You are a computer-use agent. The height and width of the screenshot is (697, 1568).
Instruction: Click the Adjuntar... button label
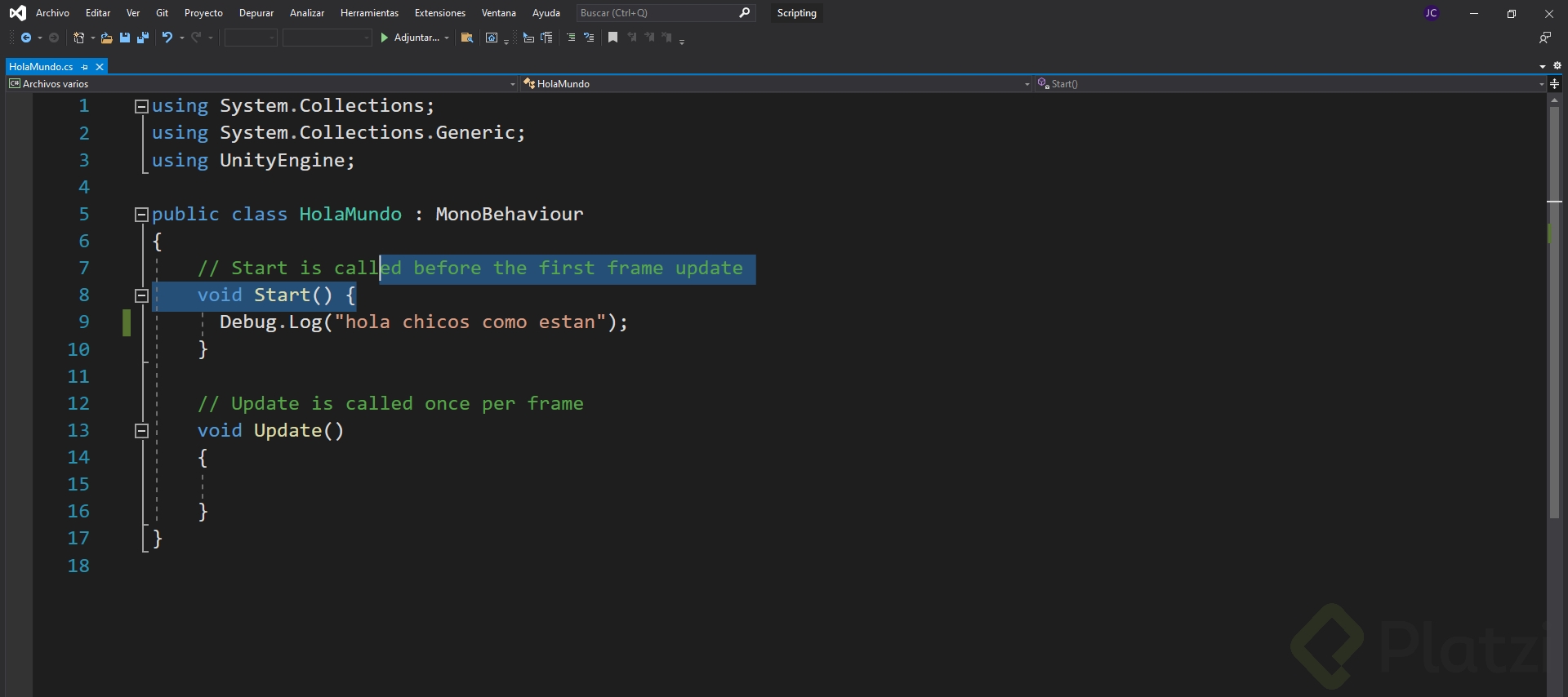point(416,38)
